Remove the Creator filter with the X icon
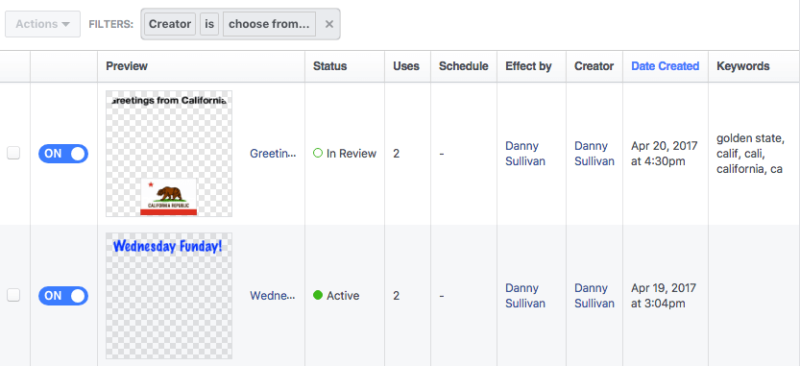Screen dimensions: 800x366 329,24
